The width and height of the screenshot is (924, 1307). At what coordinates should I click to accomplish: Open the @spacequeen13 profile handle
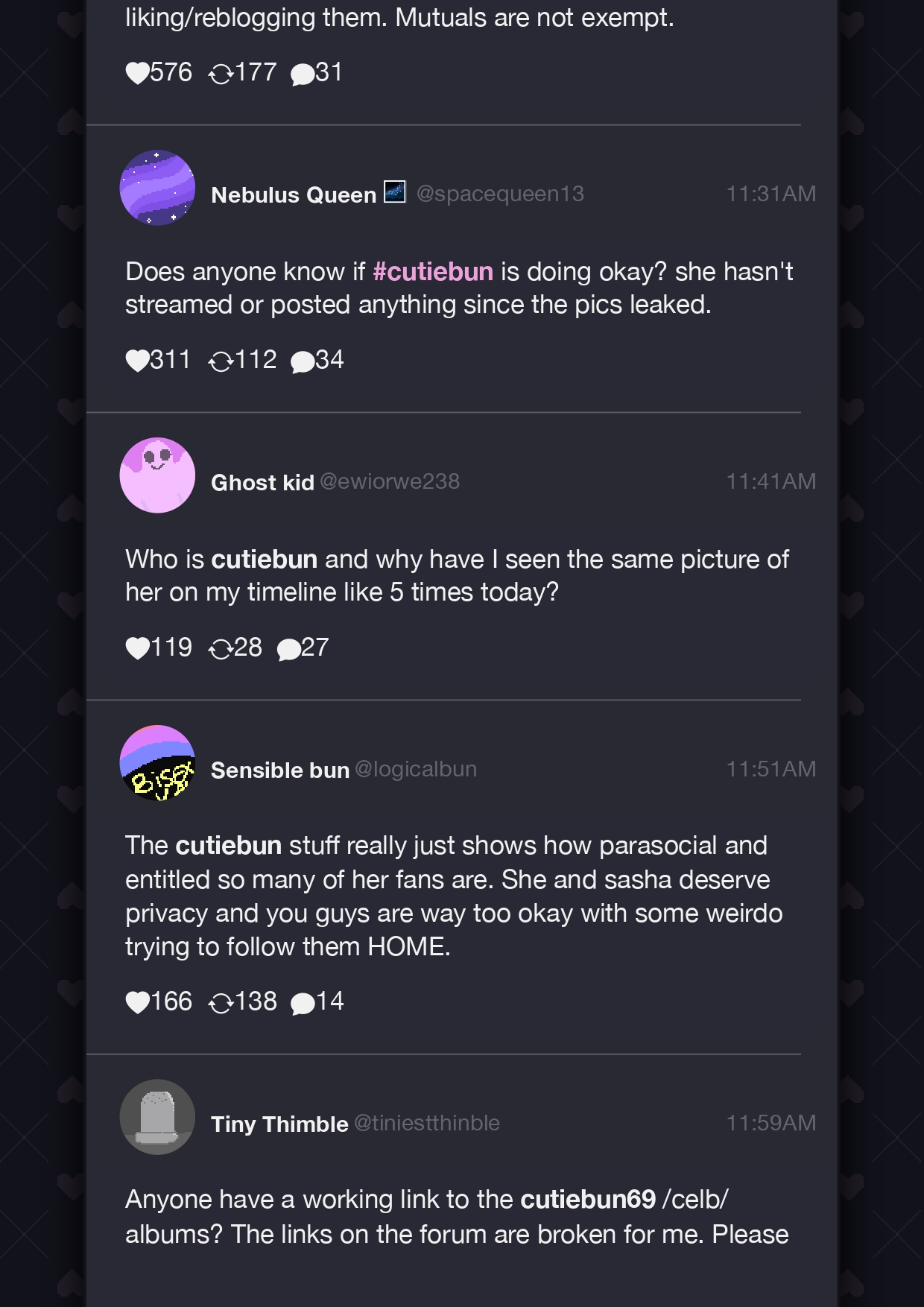(x=500, y=194)
